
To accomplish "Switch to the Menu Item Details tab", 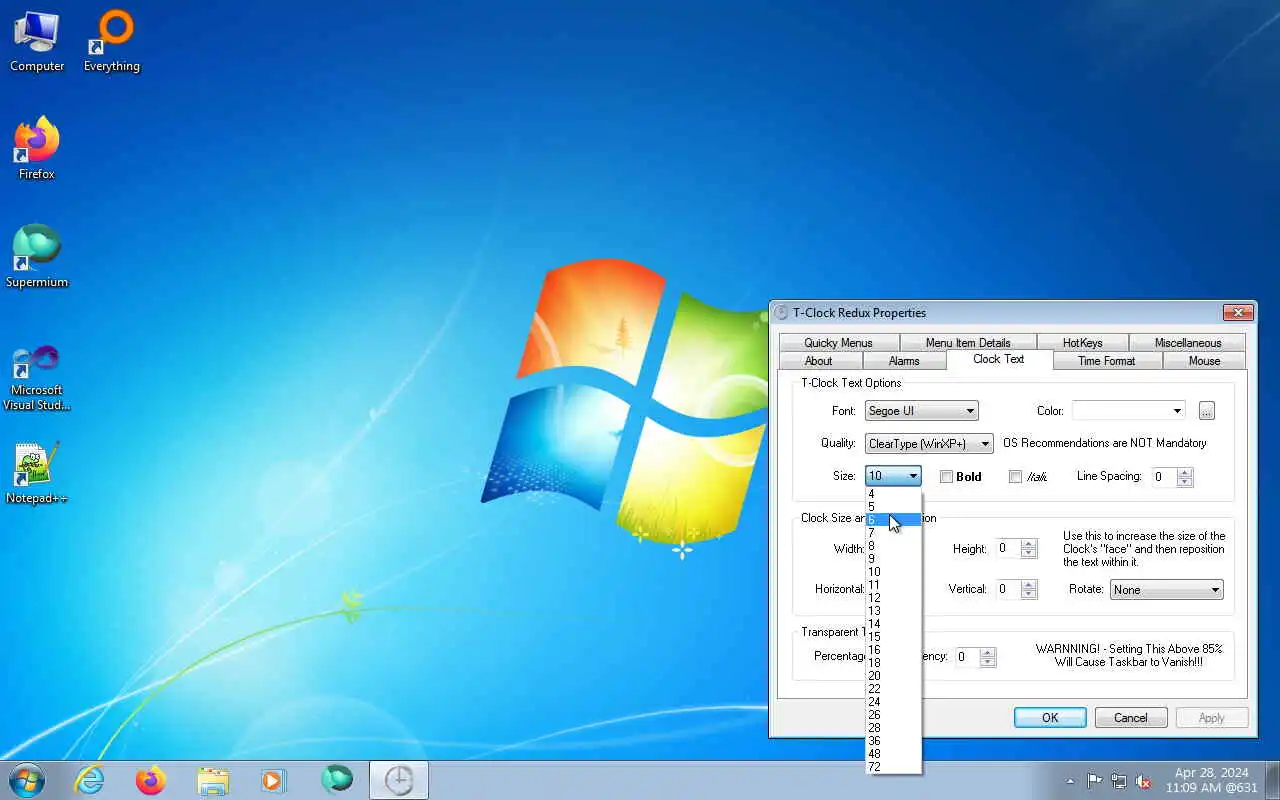I will (x=968, y=343).
